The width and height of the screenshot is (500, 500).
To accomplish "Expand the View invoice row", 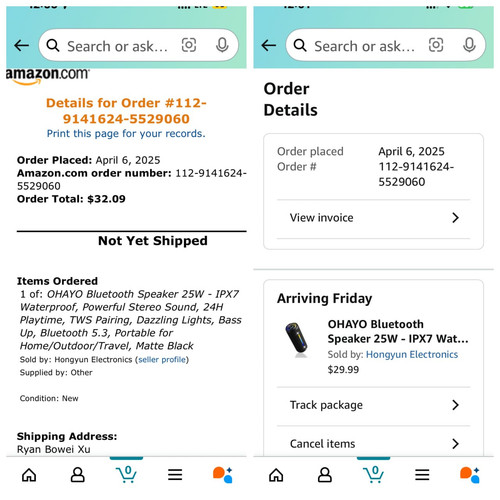I will tap(373, 218).
